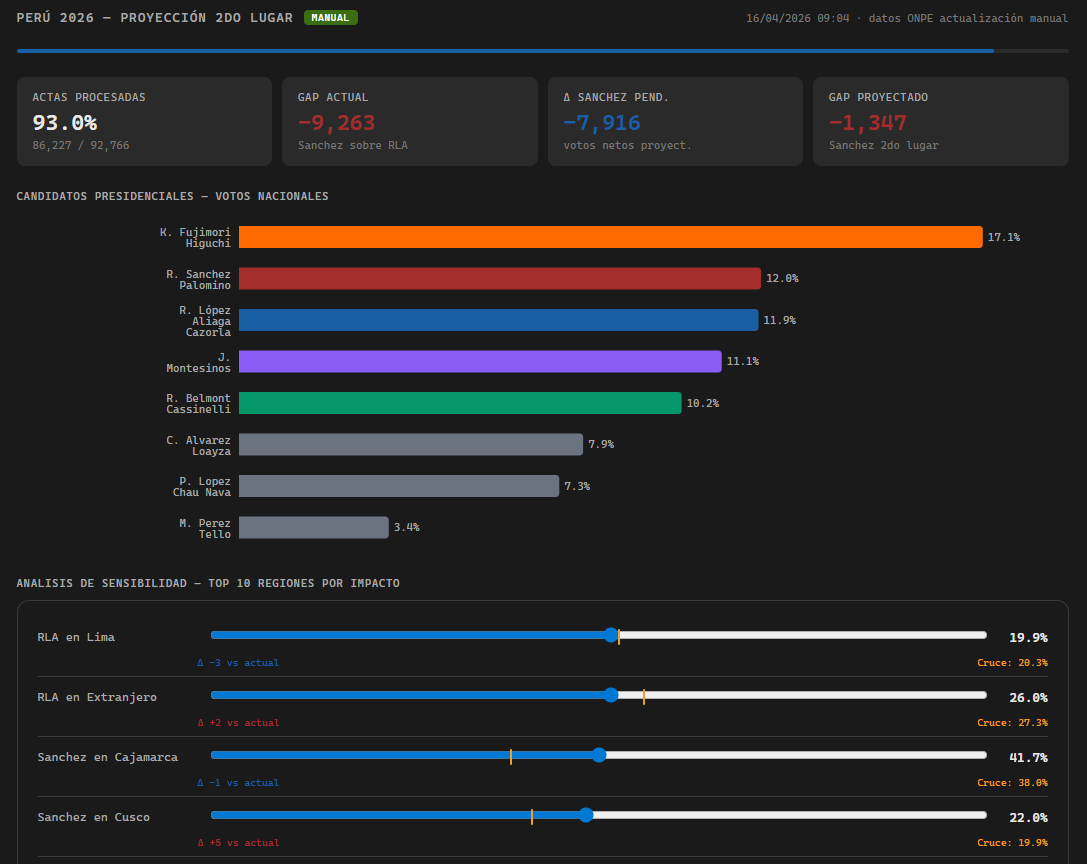This screenshot has width=1087, height=864.
Task: Click orange Cruce marker on RLA Lima slider
Action: pos(619,637)
